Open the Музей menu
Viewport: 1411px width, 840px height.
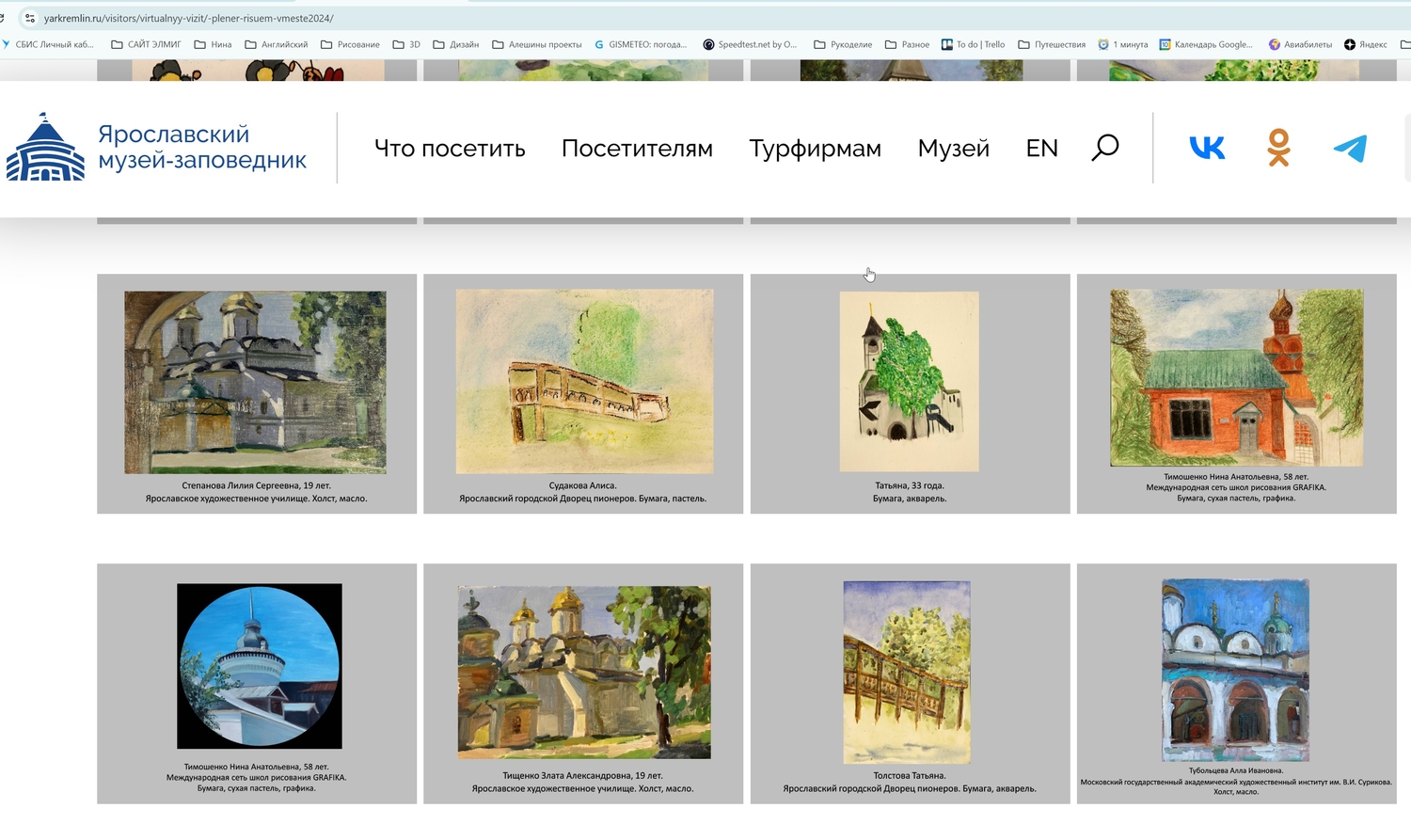pyautogui.click(x=953, y=149)
